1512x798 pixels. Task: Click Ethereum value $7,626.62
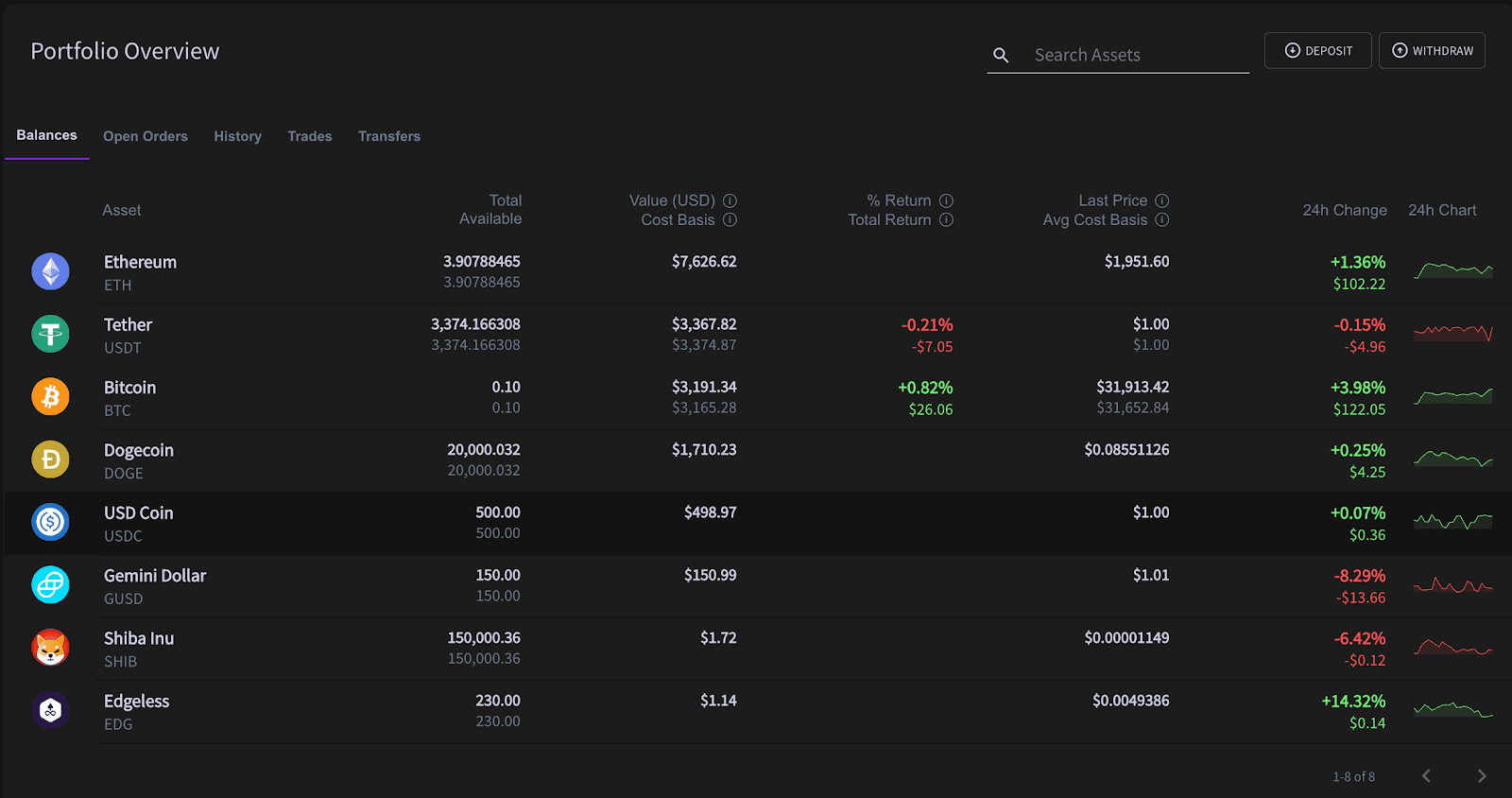(x=704, y=261)
